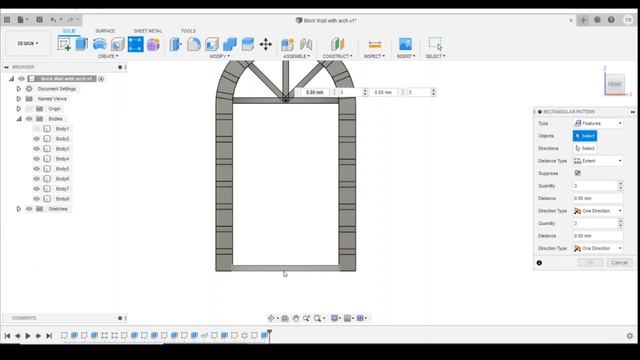Expand the Document Settings node

pyautogui.click(x=18, y=89)
